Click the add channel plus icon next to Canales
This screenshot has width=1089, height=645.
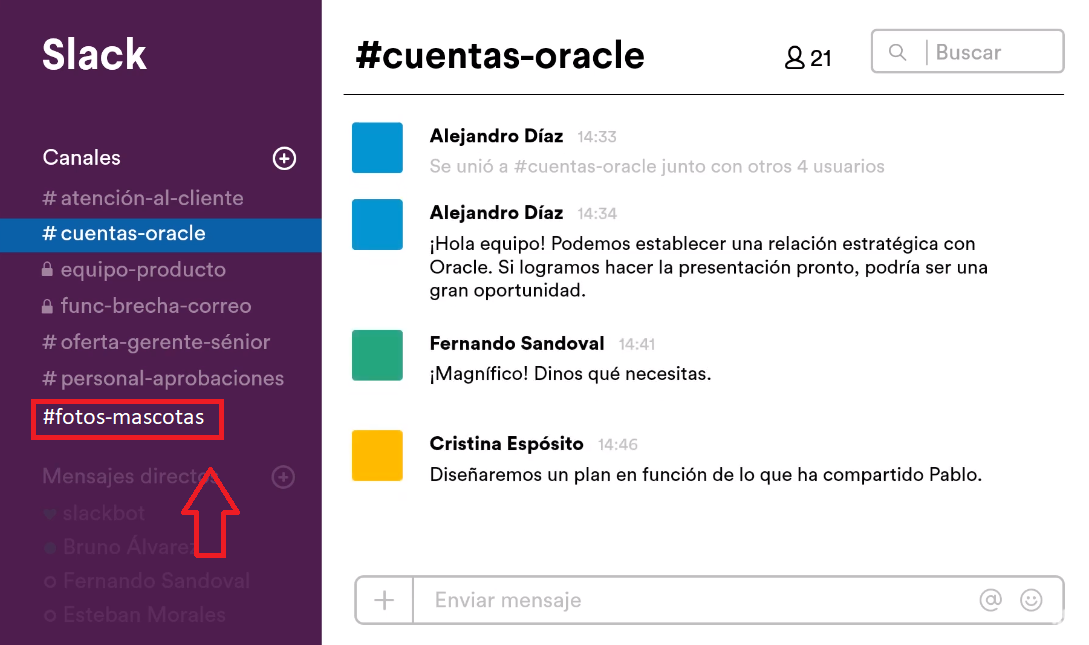(284, 158)
